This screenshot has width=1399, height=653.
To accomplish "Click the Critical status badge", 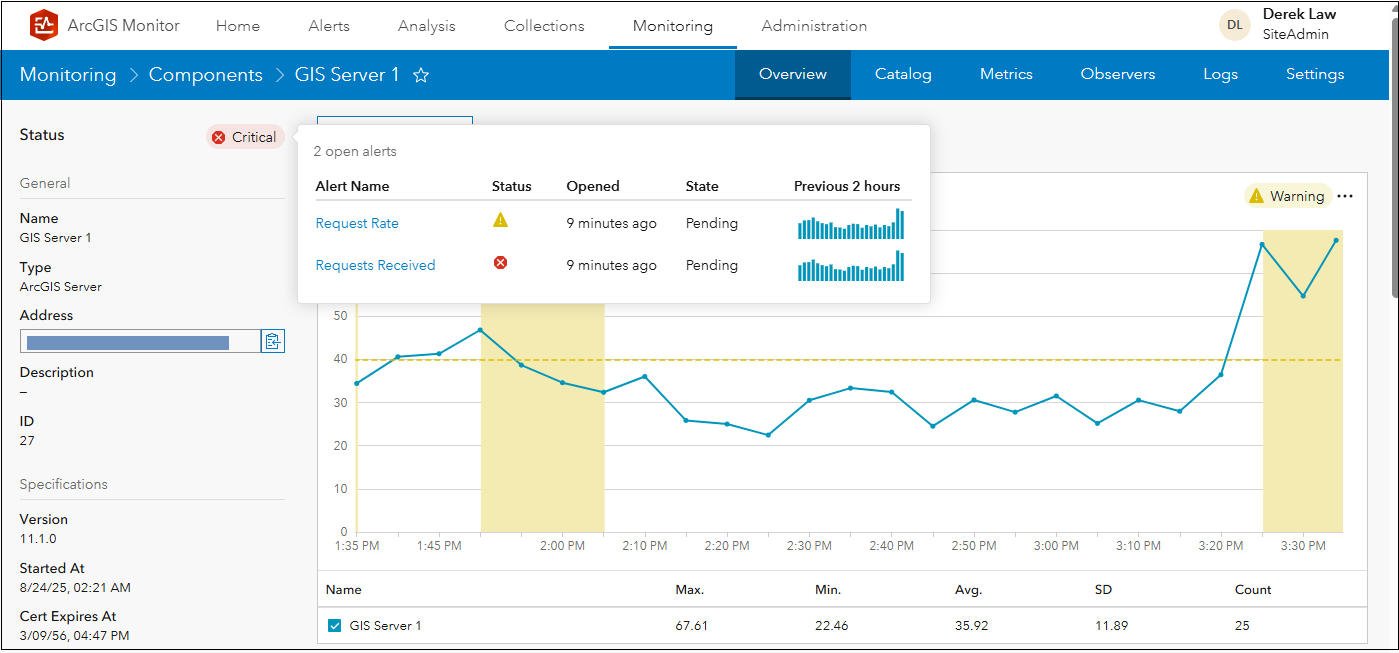I will [x=245, y=137].
